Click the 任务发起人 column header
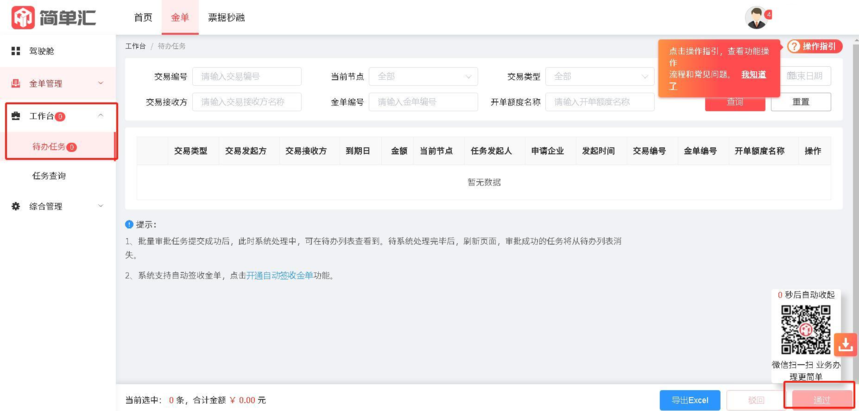This screenshot has width=859, height=411. (491, 151)
